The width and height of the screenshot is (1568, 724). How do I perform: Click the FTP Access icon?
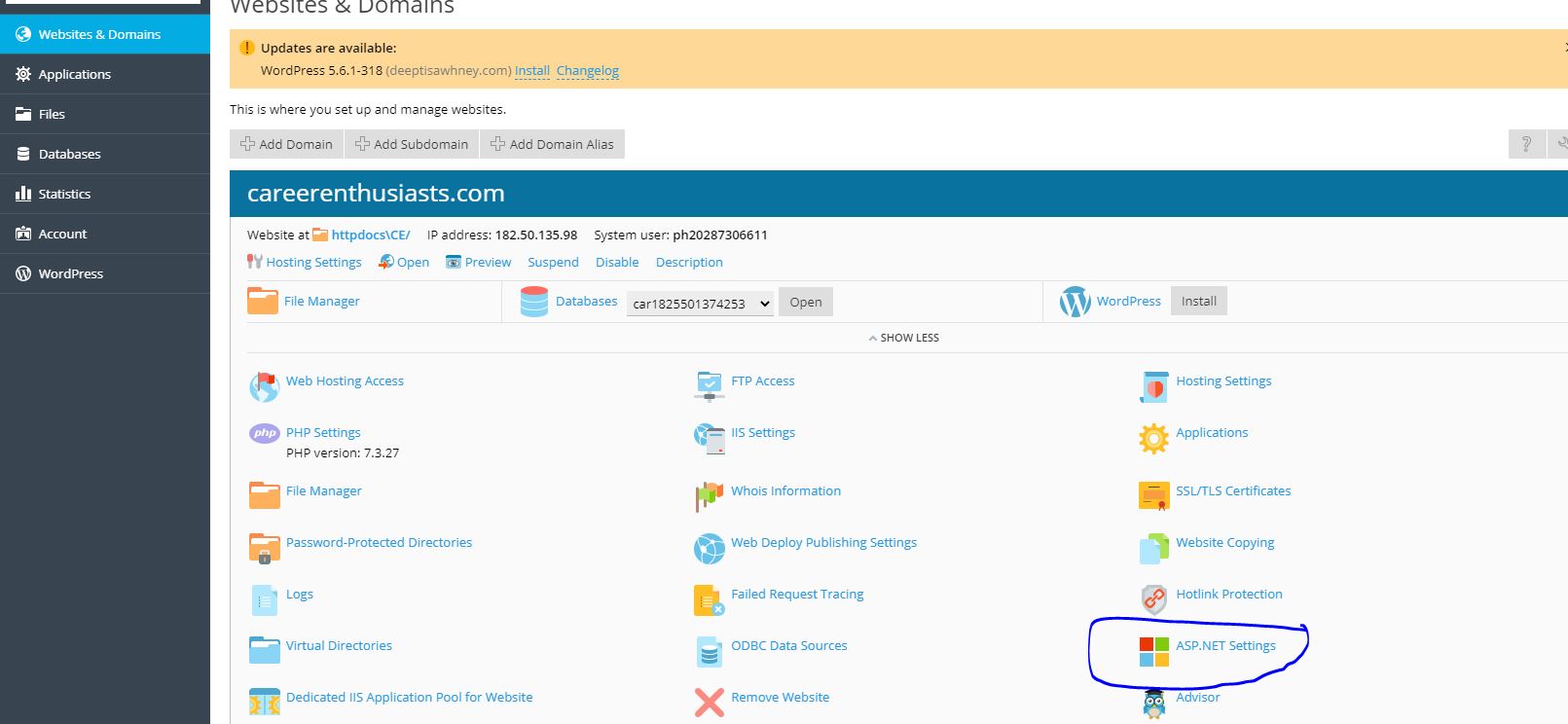coord(710,385)
